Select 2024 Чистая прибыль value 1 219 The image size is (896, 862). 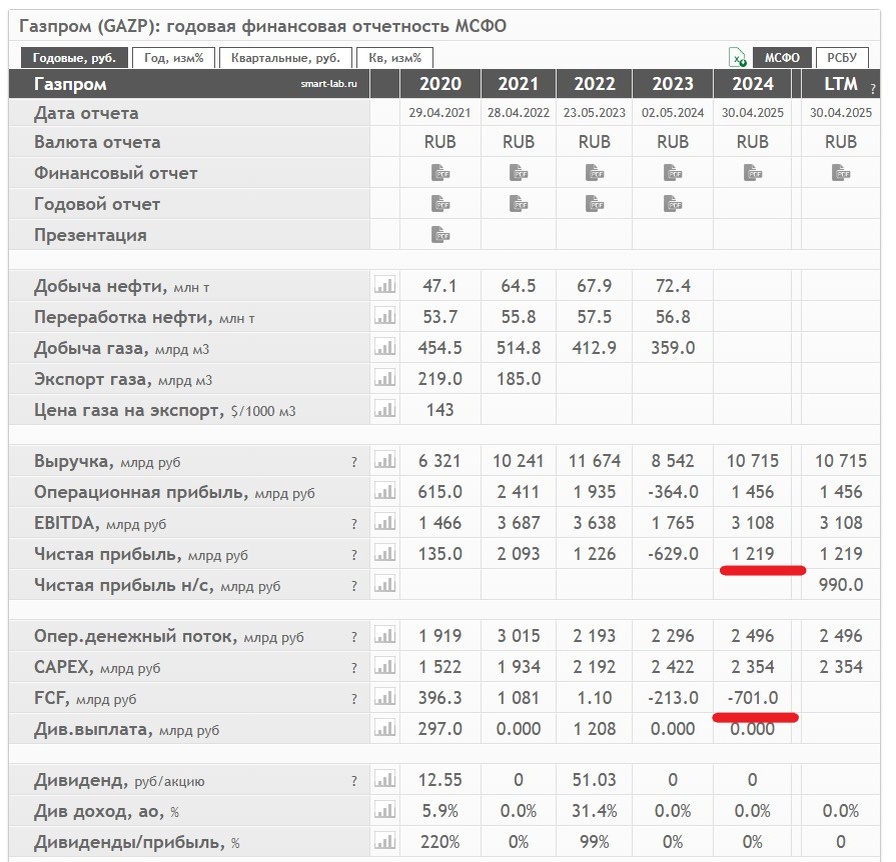click(753, 553)
